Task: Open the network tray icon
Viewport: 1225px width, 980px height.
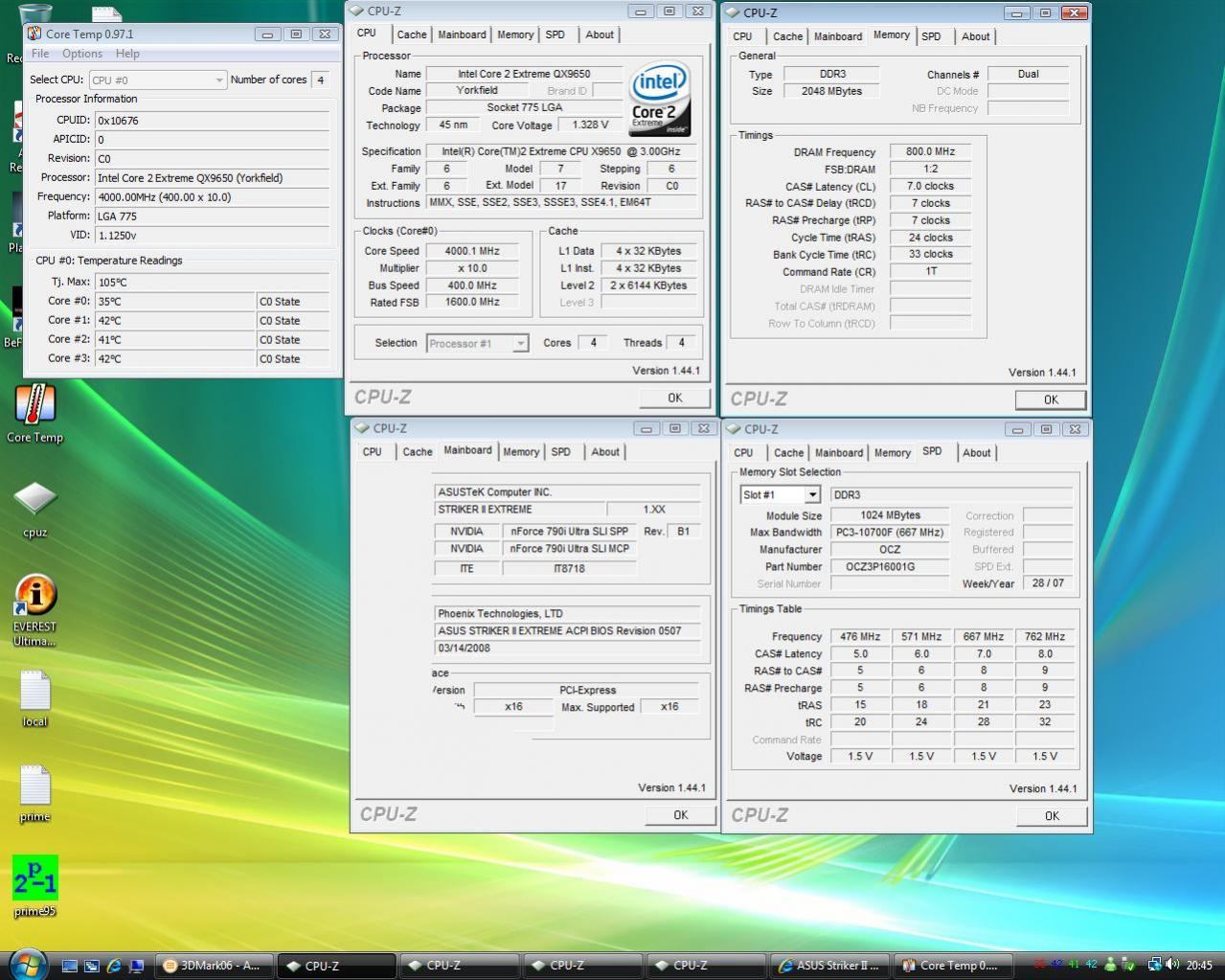Action: (x=1154, y=965)
